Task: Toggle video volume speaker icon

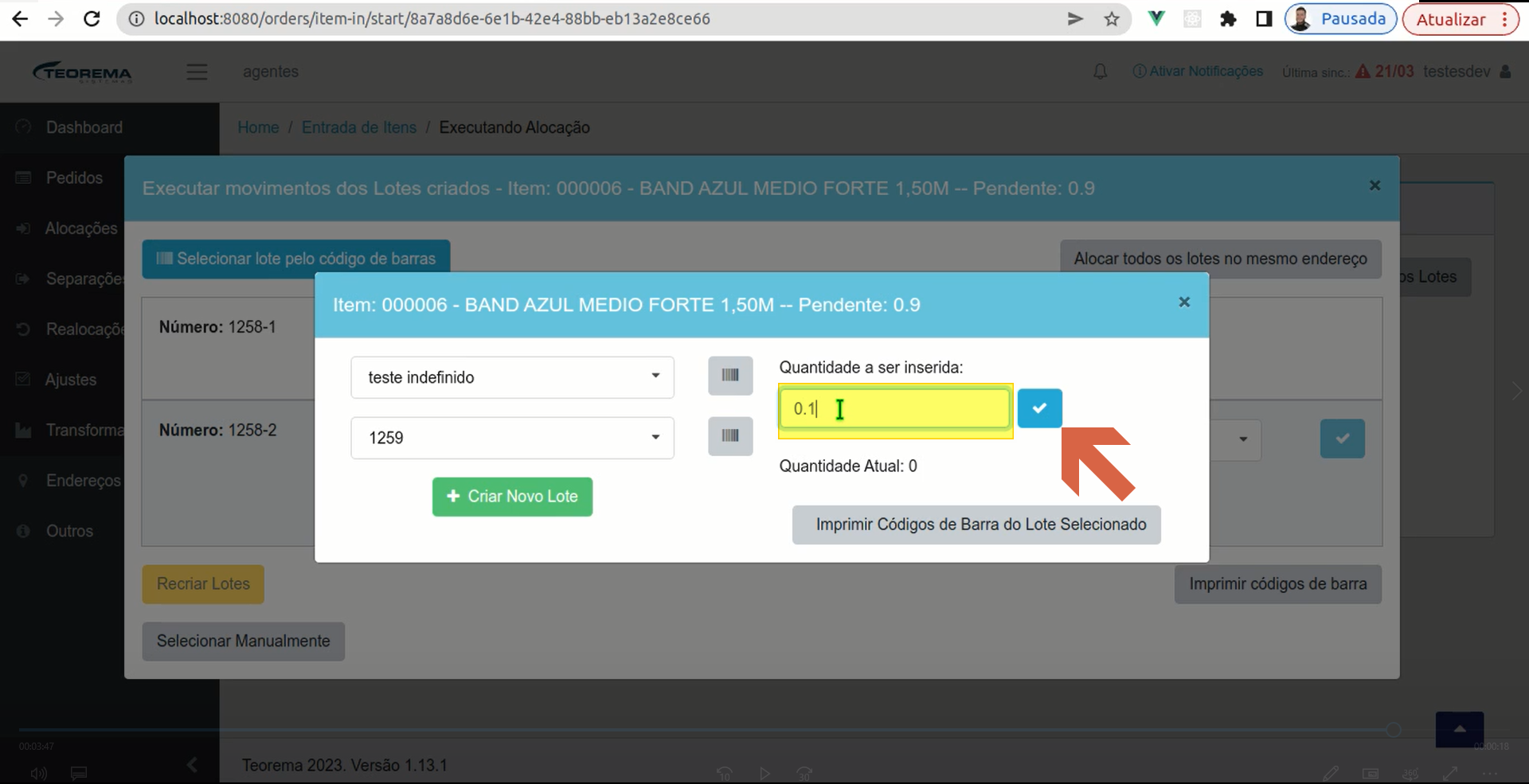Action: pyautogui.click(x=38, y=774)
